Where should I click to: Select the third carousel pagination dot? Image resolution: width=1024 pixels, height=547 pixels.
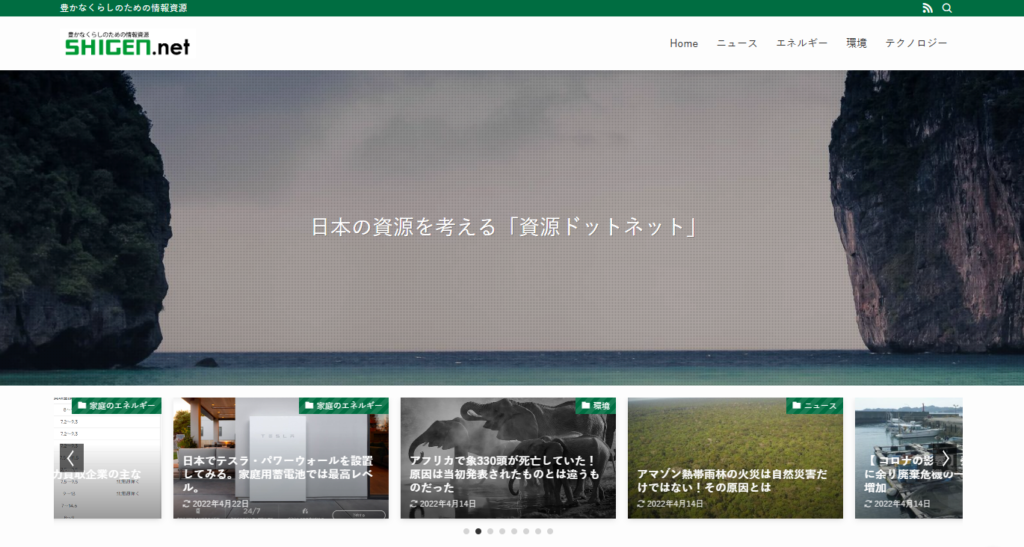pos(490,532)
